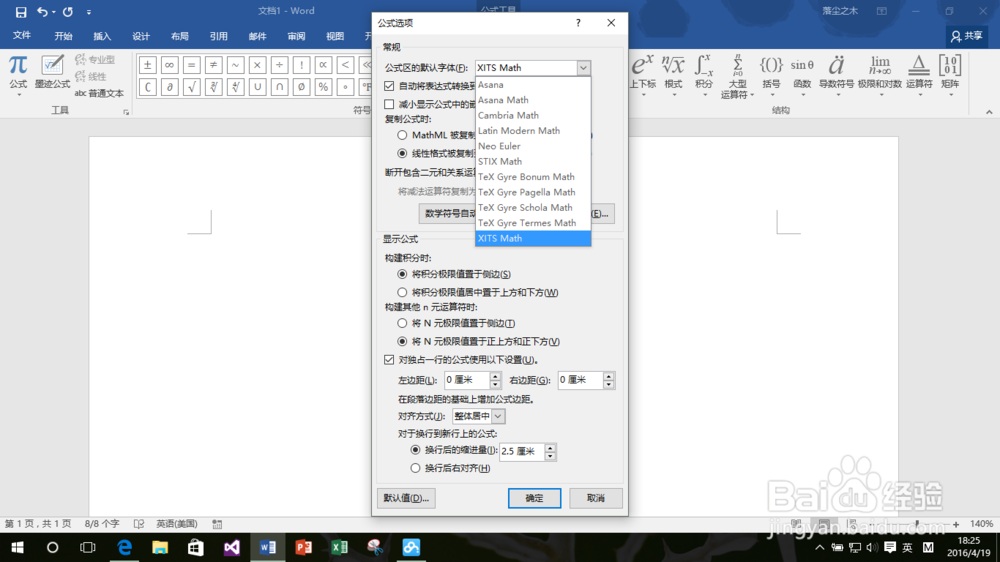The height and width of the screenshot is (562, 1000).
Task: Select 换行后的缩进量 radio button
Action: [415, 450]
